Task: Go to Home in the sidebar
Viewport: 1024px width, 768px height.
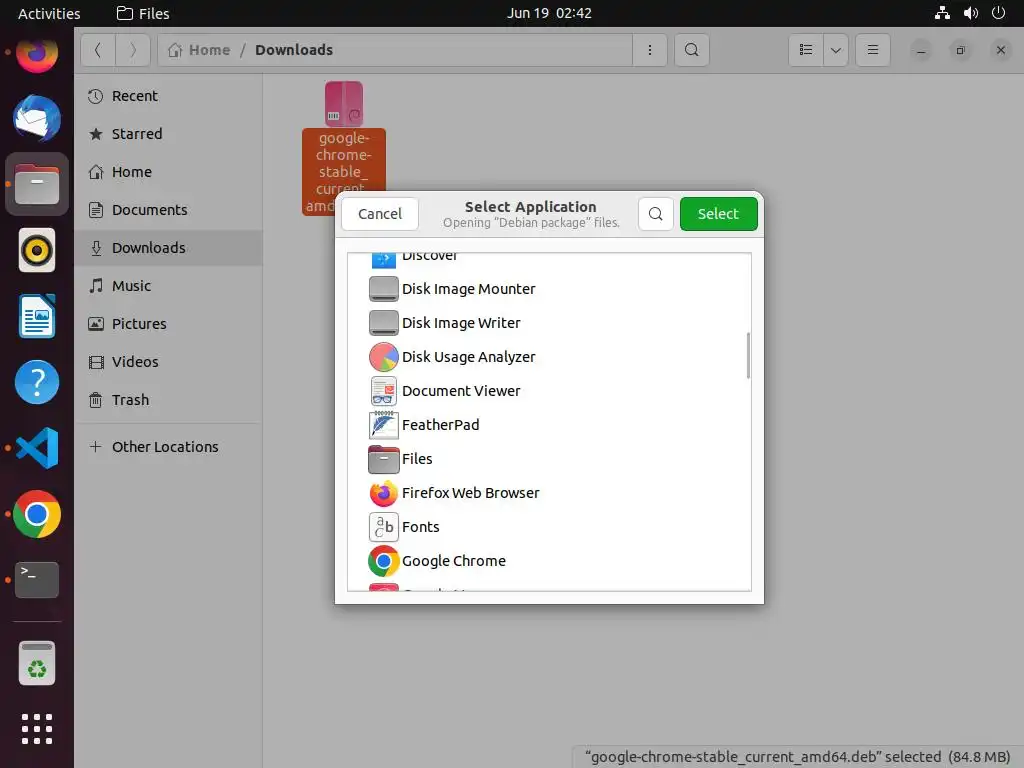Action: (168, 172)
